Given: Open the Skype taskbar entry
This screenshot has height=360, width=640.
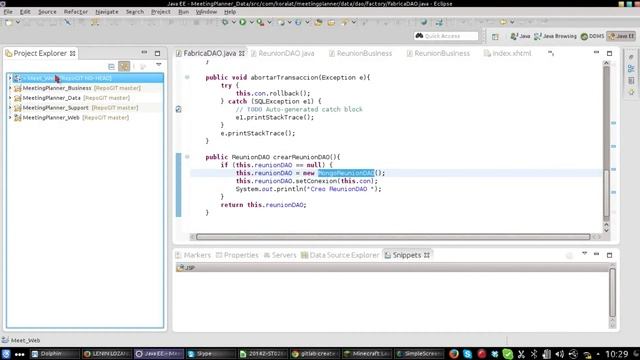Looking at the screenshot, I should coord(210,354).
